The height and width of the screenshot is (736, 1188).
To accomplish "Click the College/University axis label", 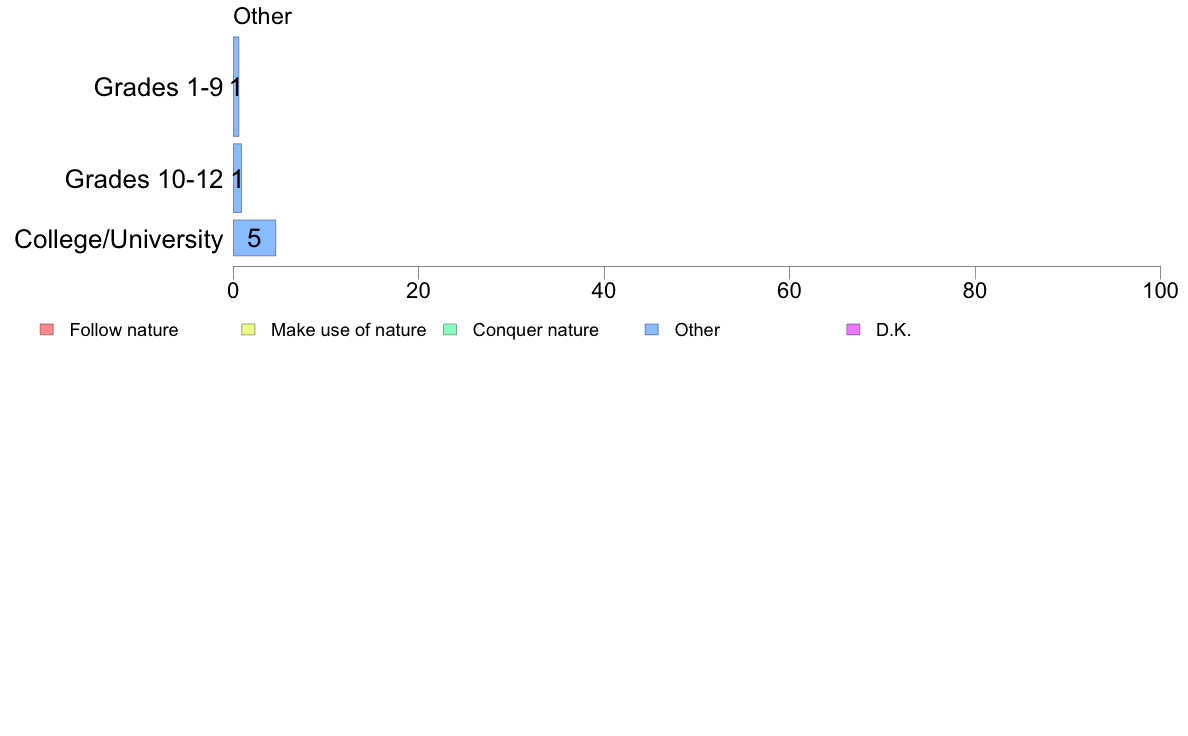I will click(119, 240).
